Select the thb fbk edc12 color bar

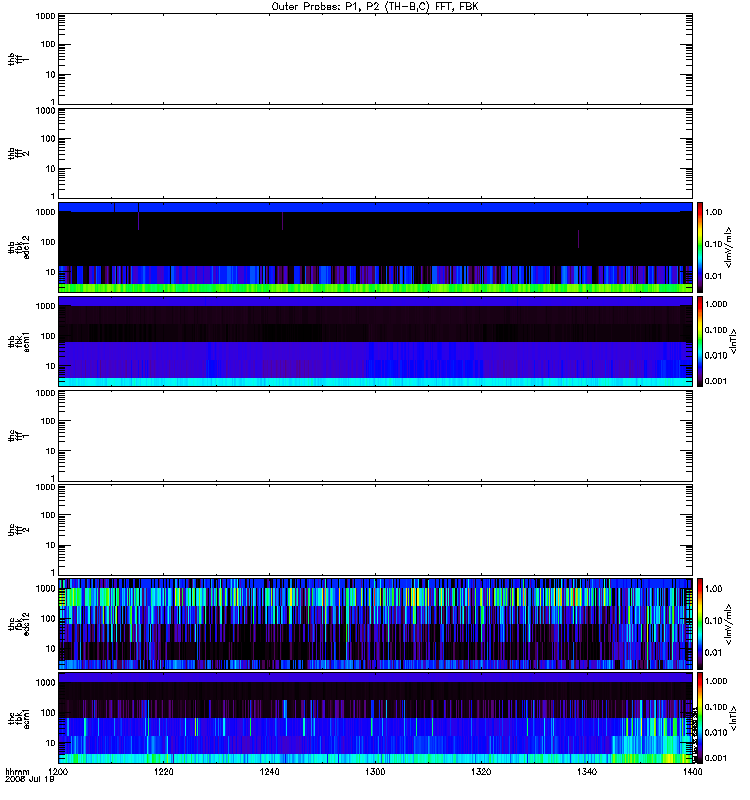700,247
